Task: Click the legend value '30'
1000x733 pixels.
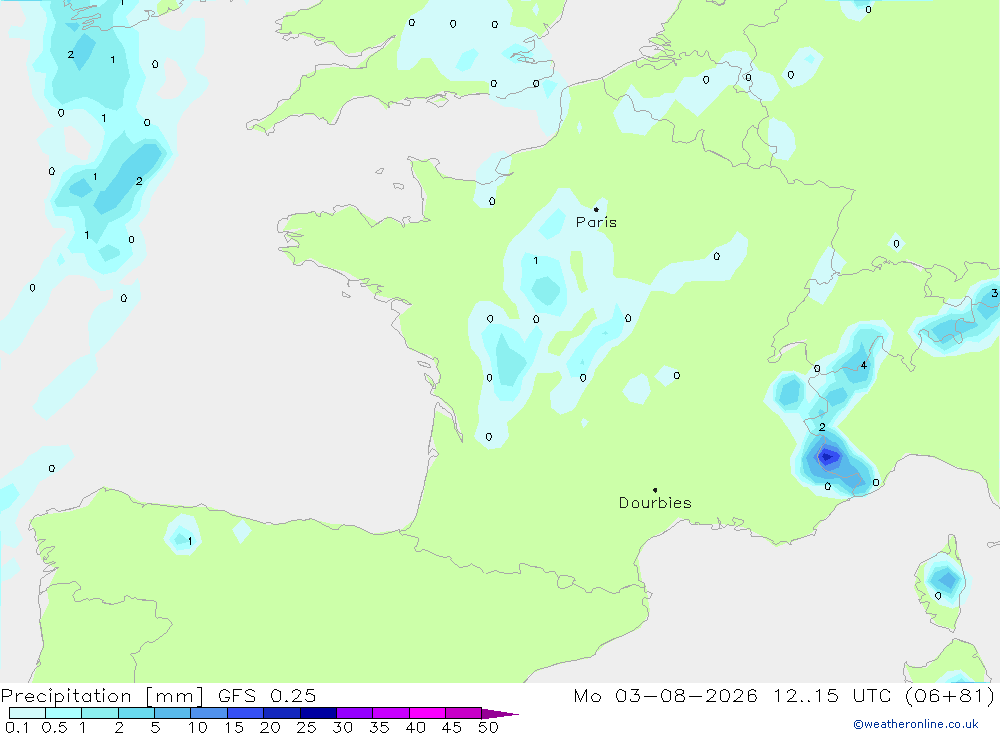Action: [x=343, y=727]
